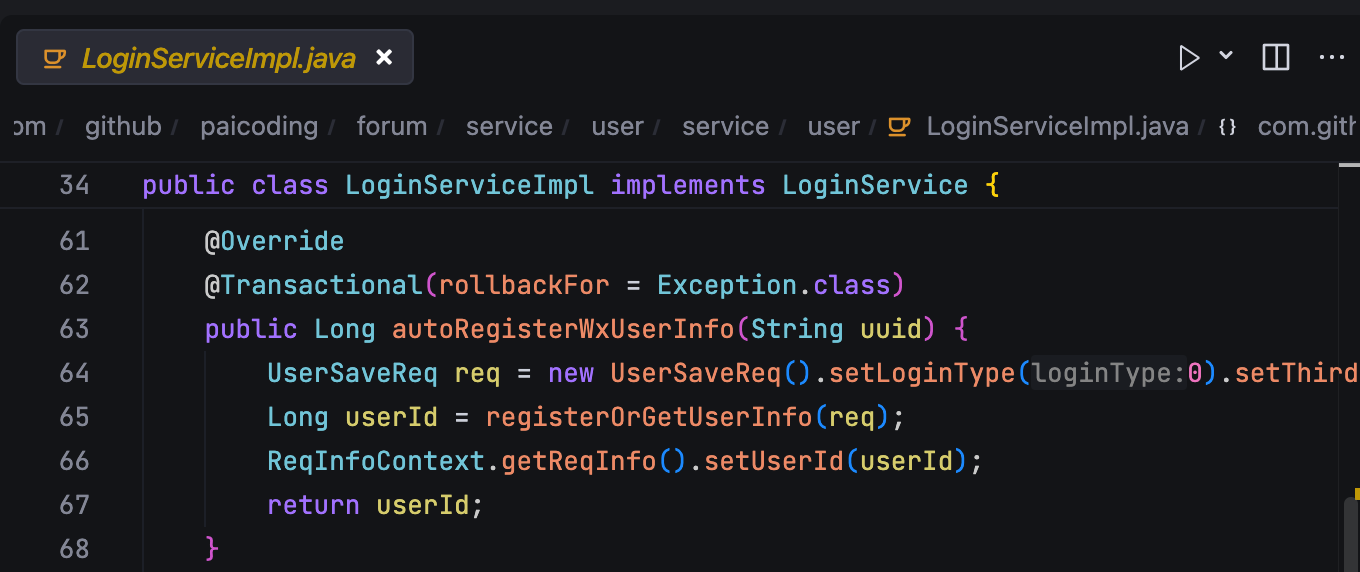Click the Run Java play icon
Viewport: 1360px width, 572px height.
1188,58
